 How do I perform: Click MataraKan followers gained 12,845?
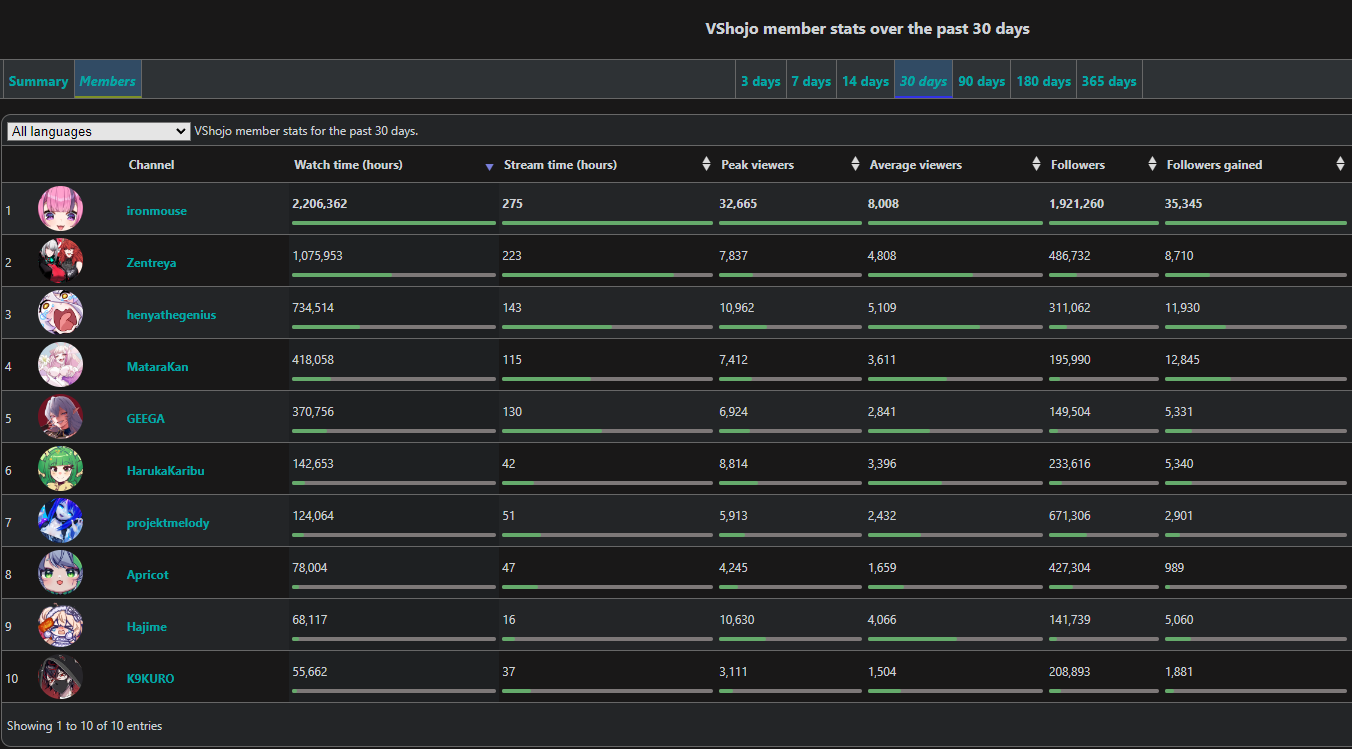(1182, 360)
